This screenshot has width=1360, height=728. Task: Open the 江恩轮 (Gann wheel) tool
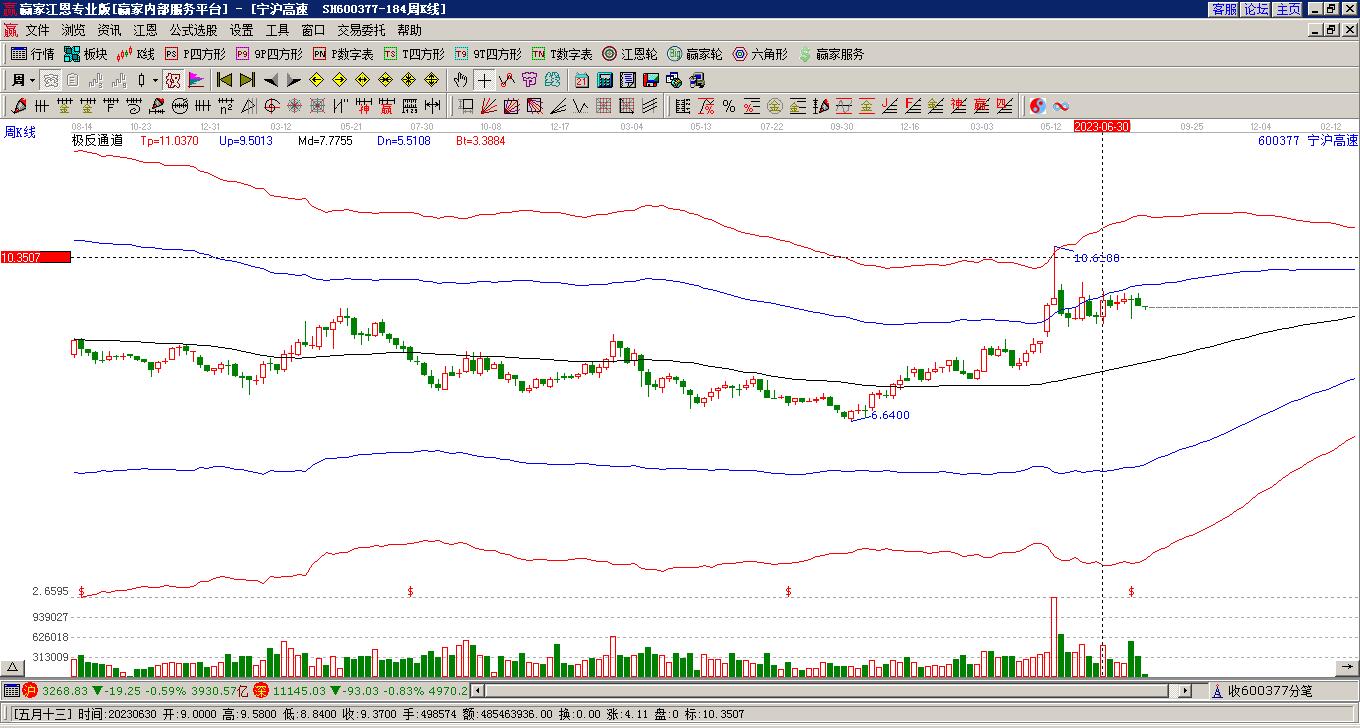point(630,54)
